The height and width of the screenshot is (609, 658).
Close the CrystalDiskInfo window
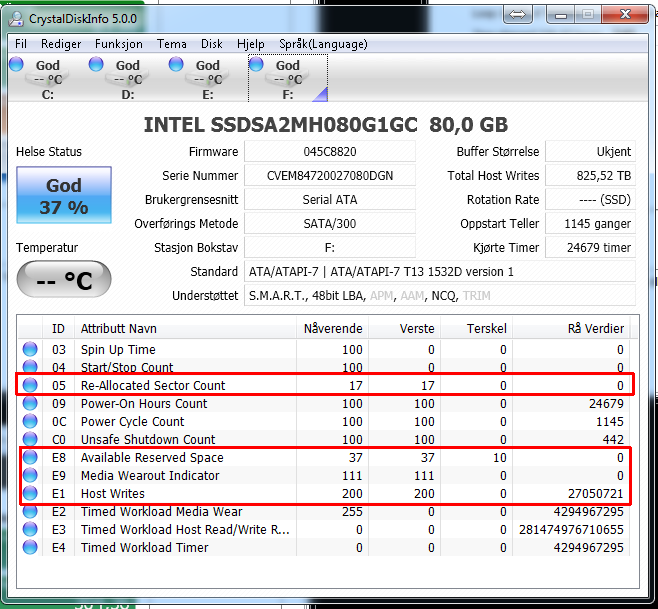pyautogui.click(x=625, y=15)
